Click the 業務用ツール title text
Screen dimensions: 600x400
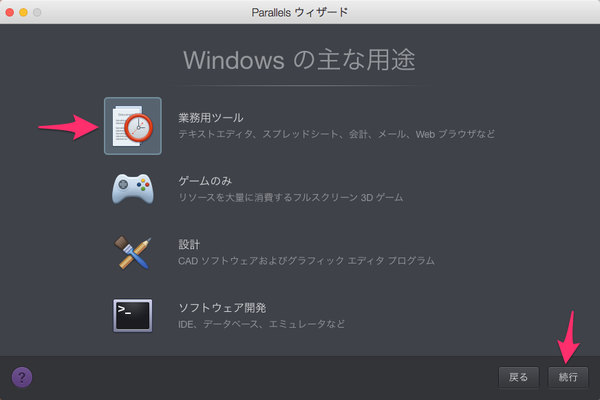click(x=211, y=118)
